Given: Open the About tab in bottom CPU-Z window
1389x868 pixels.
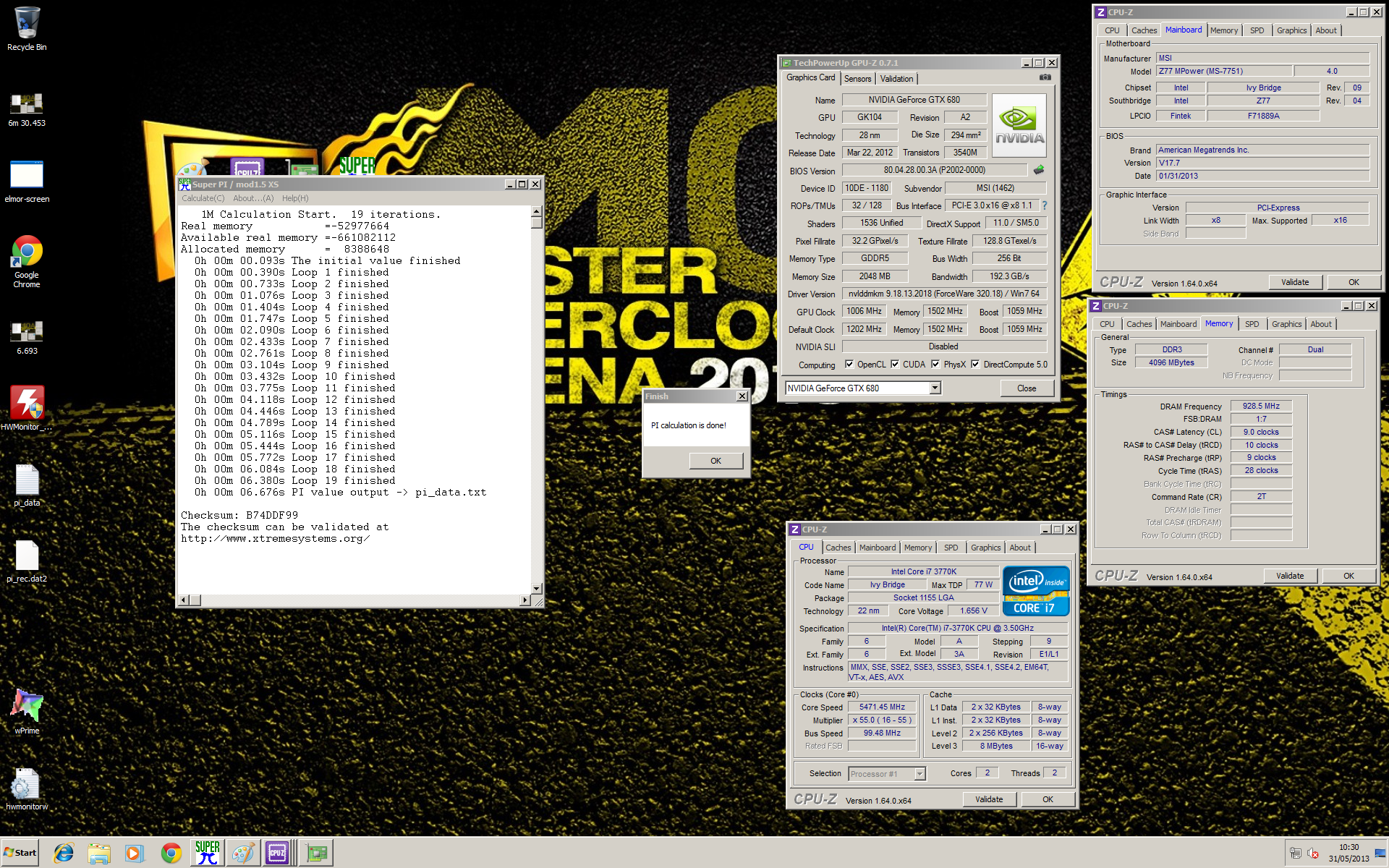Looking at the screenshot, I should pos(1020,548).
